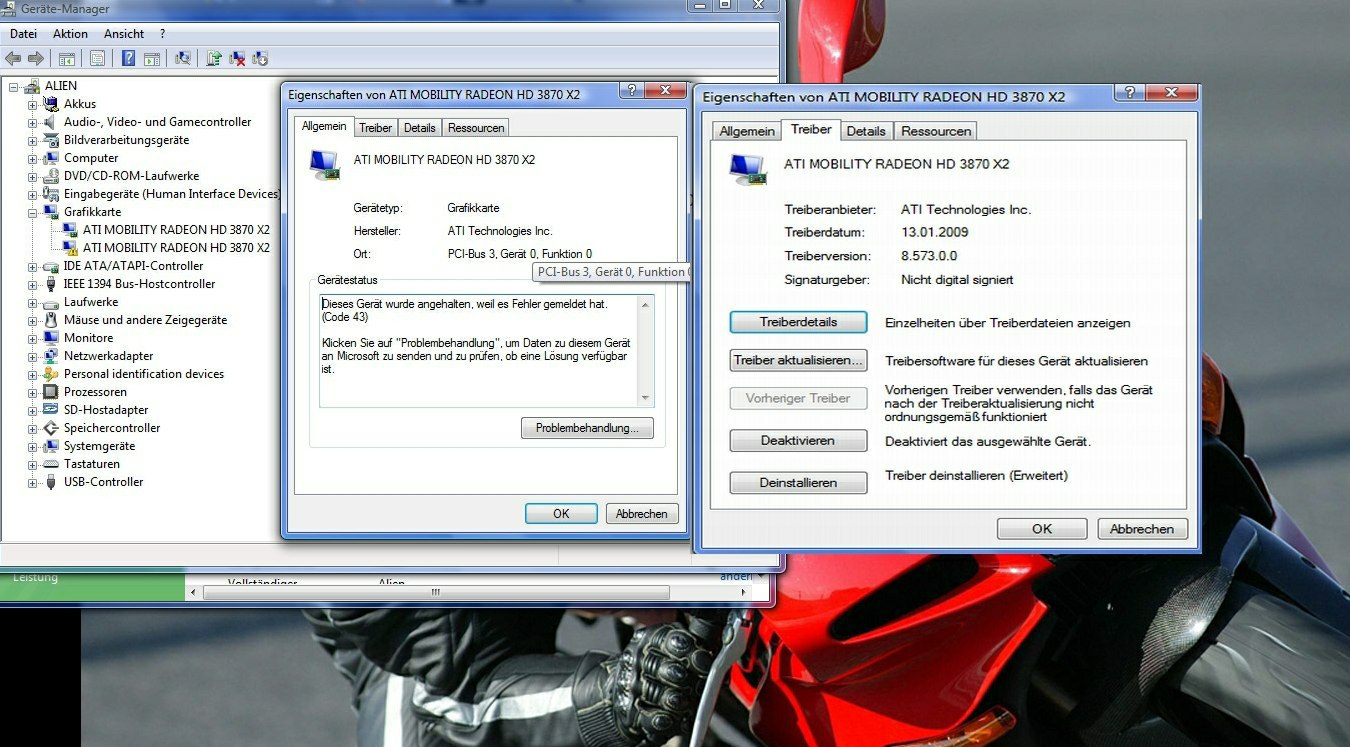The height and width of the screenshot is (747, 1350).
Task: Click the Forward arrow in Geräte-Manager toolbar
Action: [36, 58]
